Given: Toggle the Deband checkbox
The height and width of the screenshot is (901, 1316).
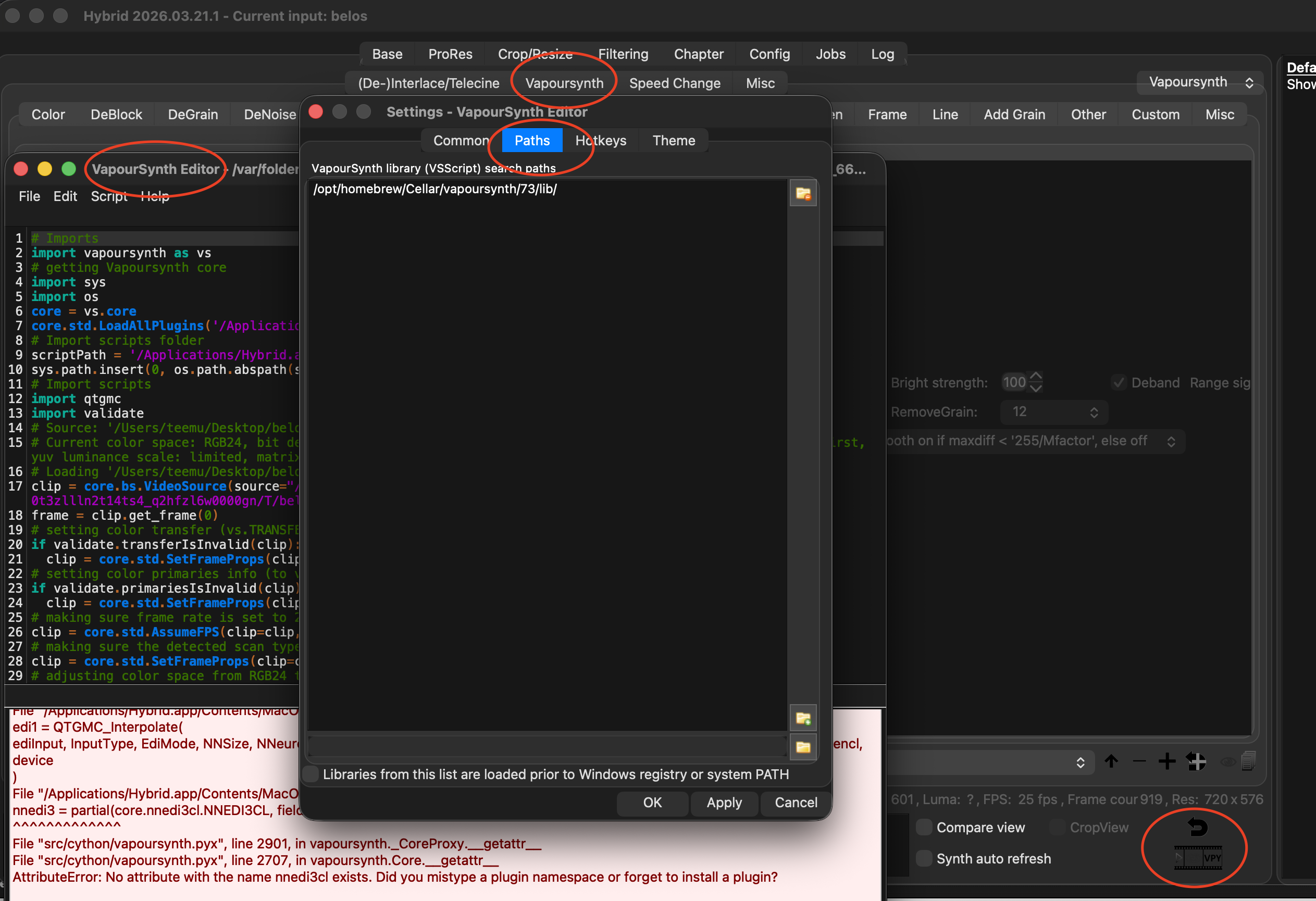Looking at the screenshot, I should pos(1119,383).
